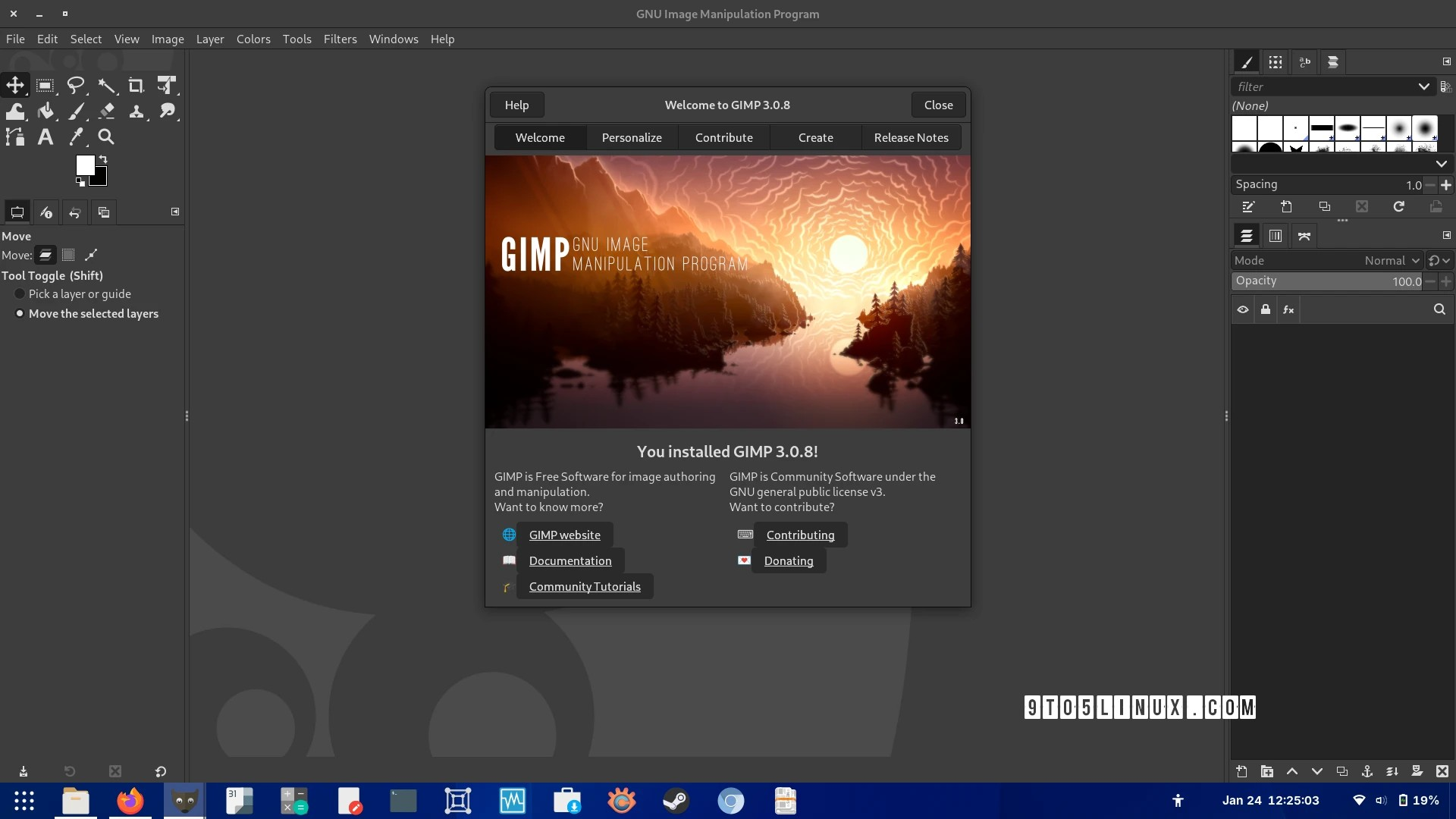Switch to the Release Notes tab
The height and width of the screenshot is (819, 1456).
(x=912, y=137)
